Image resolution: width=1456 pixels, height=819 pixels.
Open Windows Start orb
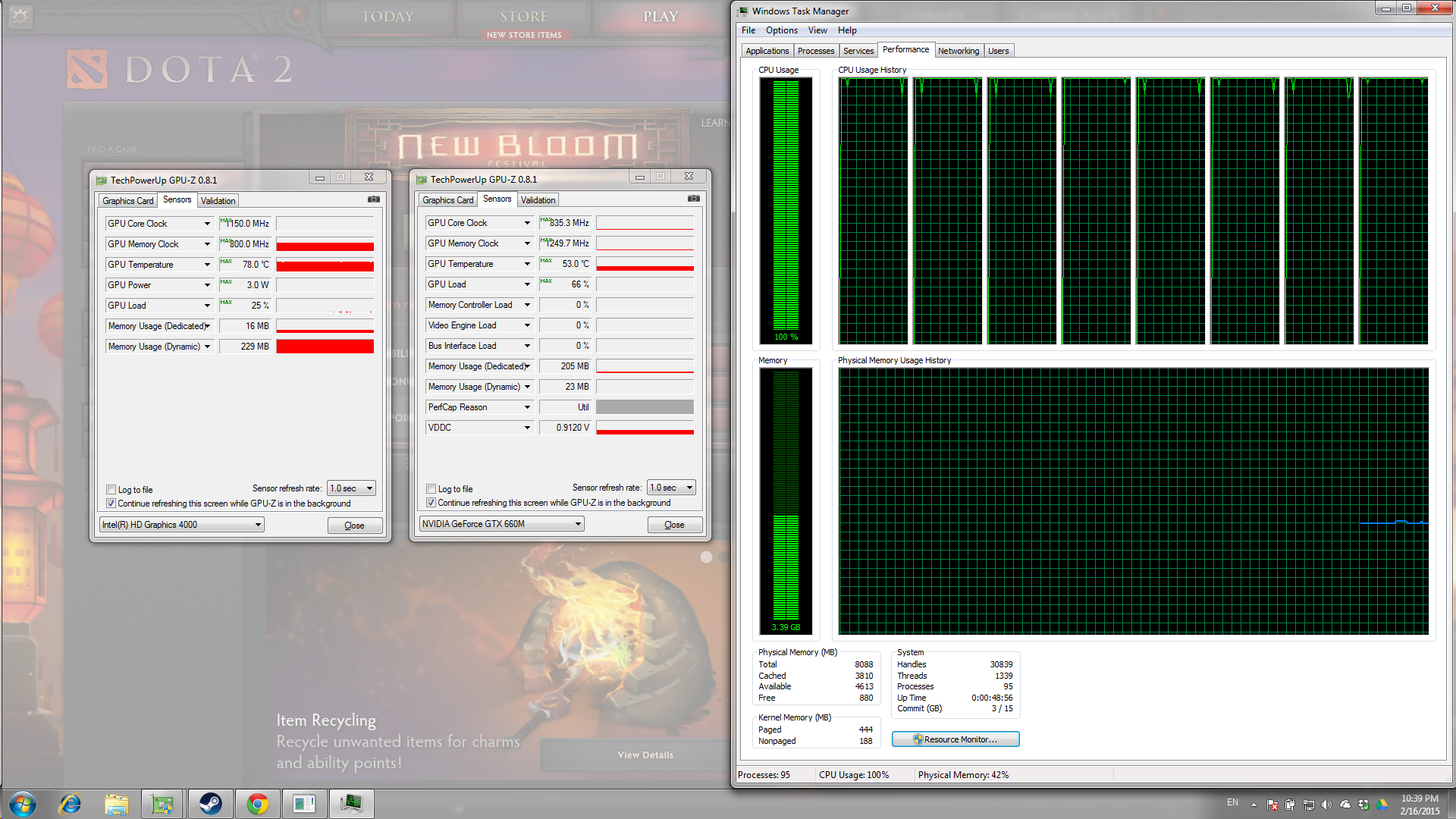coord(22,804)
